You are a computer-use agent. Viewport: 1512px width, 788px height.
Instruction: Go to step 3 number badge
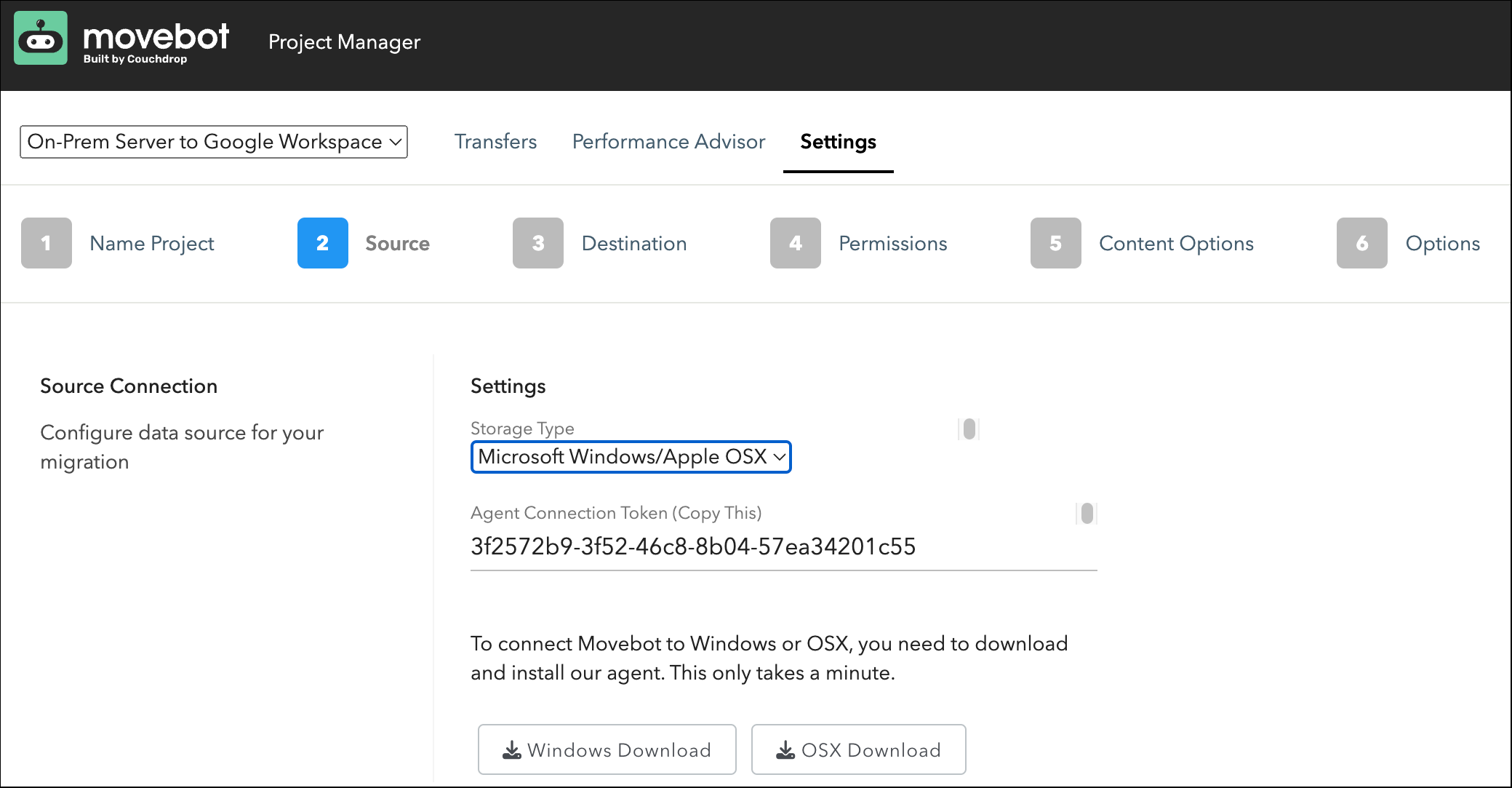pyautogui.click(x=537, y=243)
